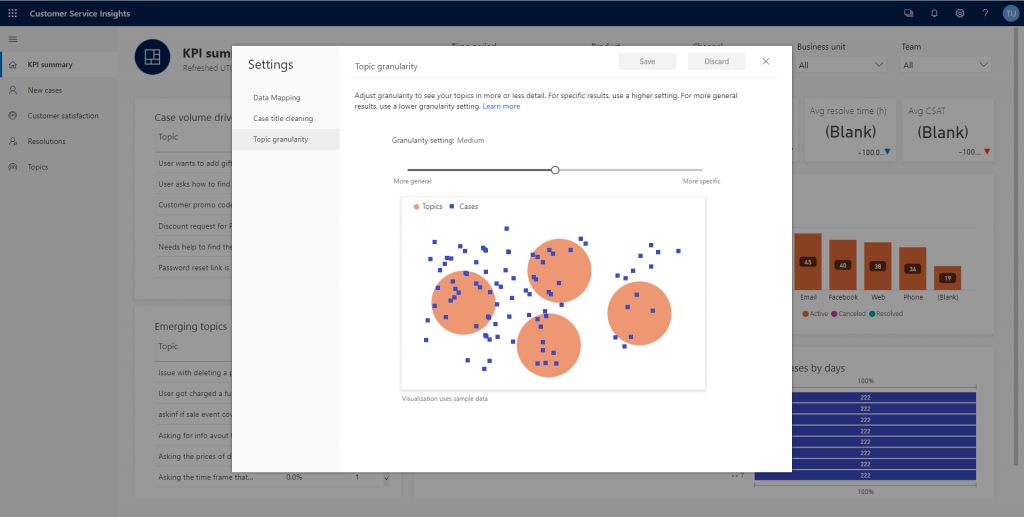Click the chat feedback icon in header

tap(908, 14)
